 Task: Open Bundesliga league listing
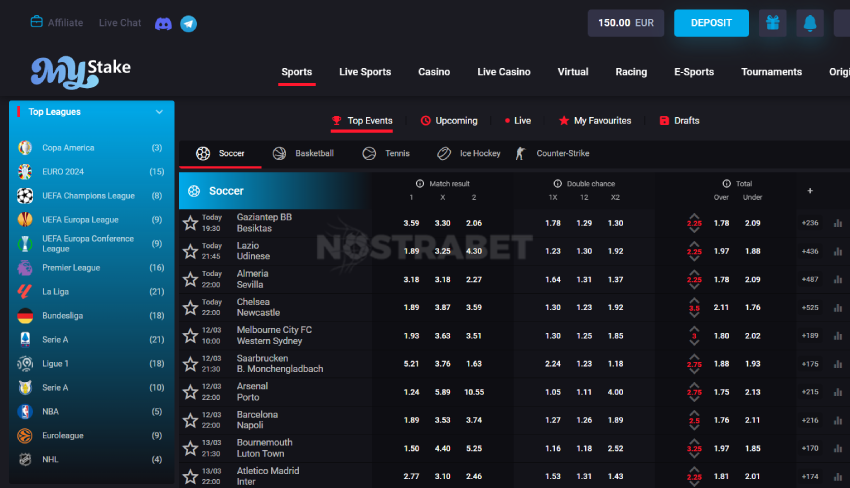coord(92,315)
